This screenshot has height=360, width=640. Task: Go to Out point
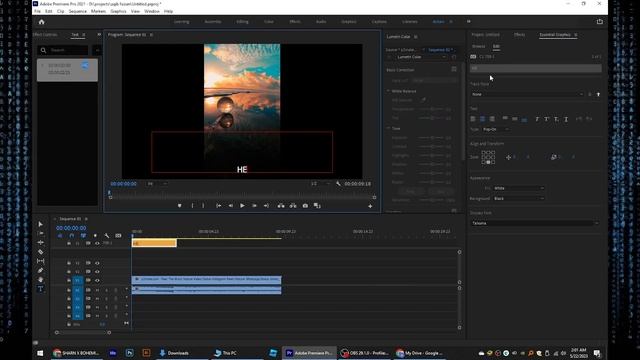coord(266,206)
